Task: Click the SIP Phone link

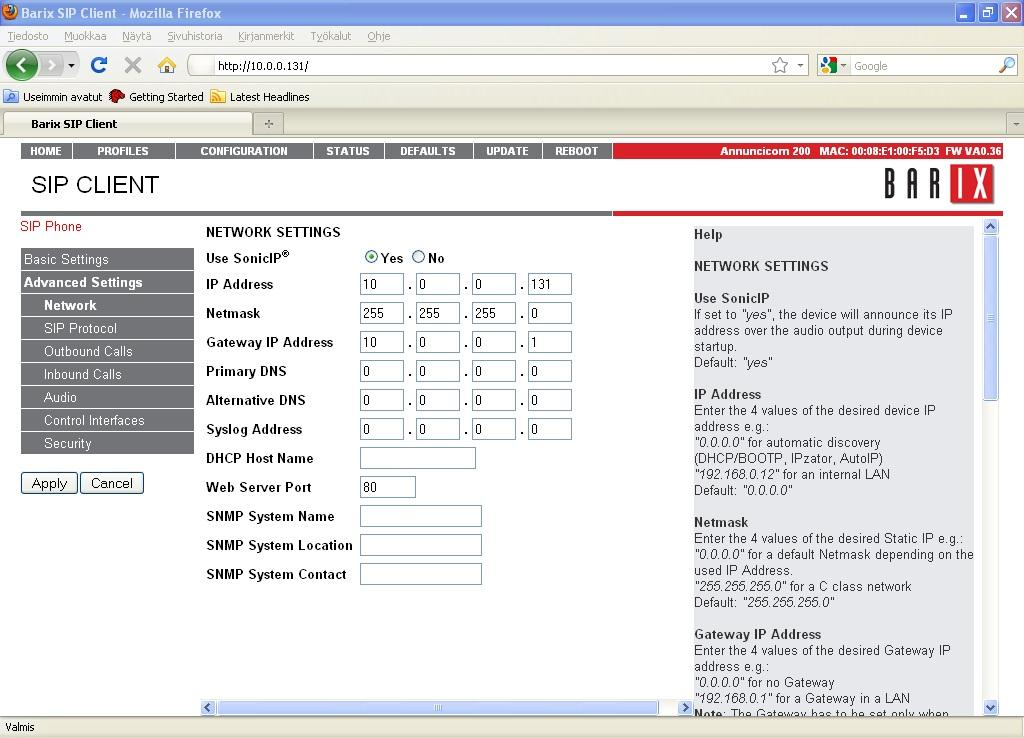Action: pyautogui.click(x=51, y=227)
